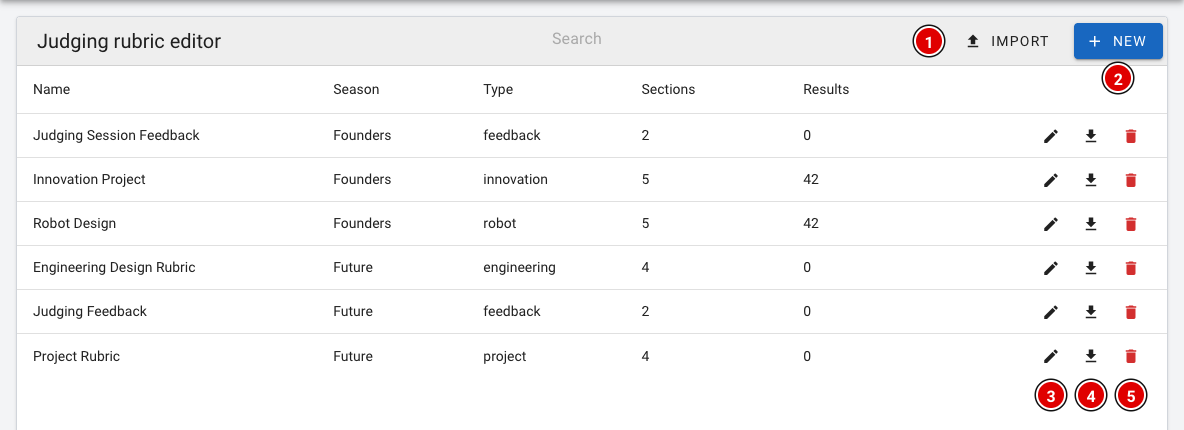
Task: Download the Innovation Project rubric
Action: click(x=1090, y=180)
